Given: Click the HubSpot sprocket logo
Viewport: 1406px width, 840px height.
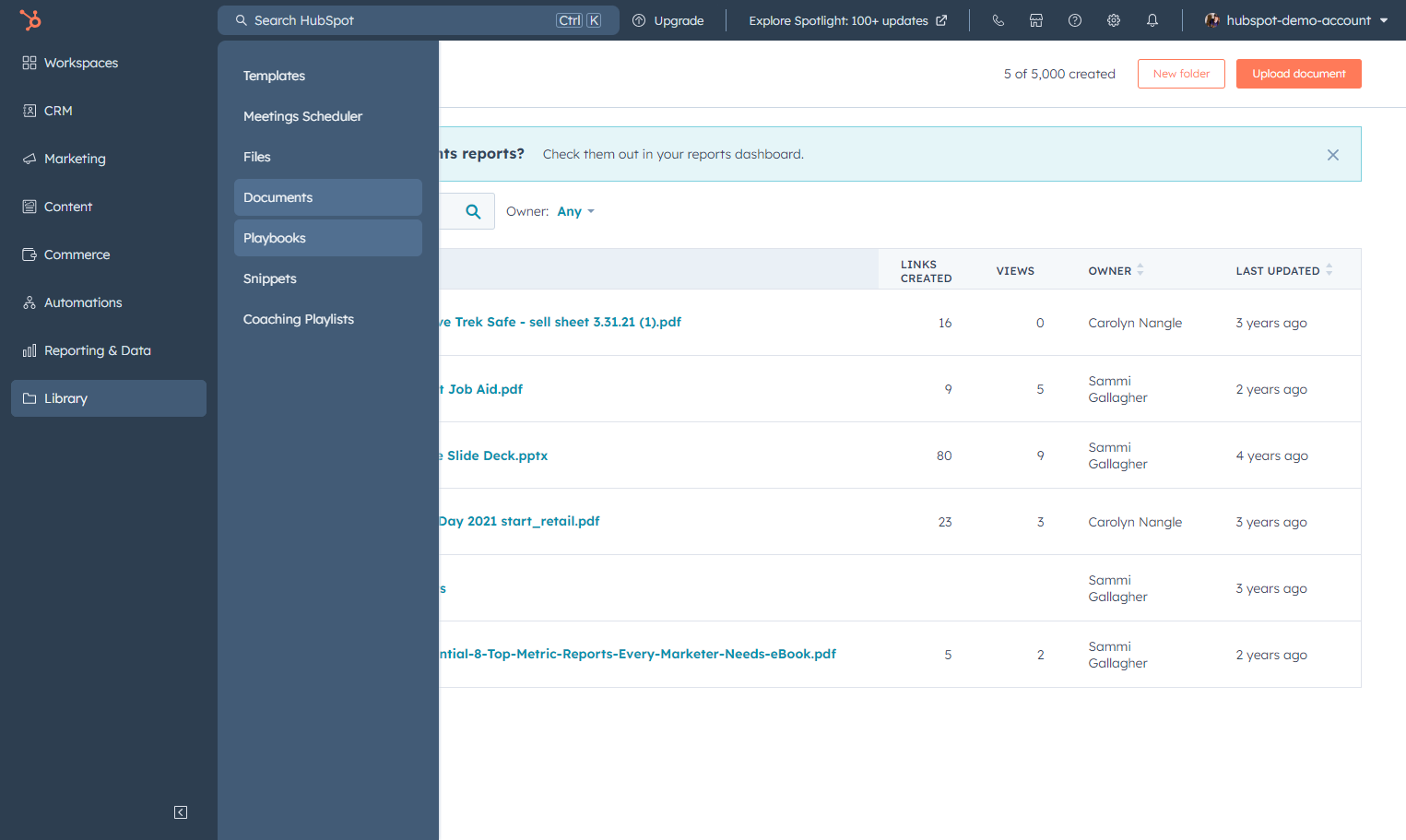Looking at the screenshot, I should 30,19.
